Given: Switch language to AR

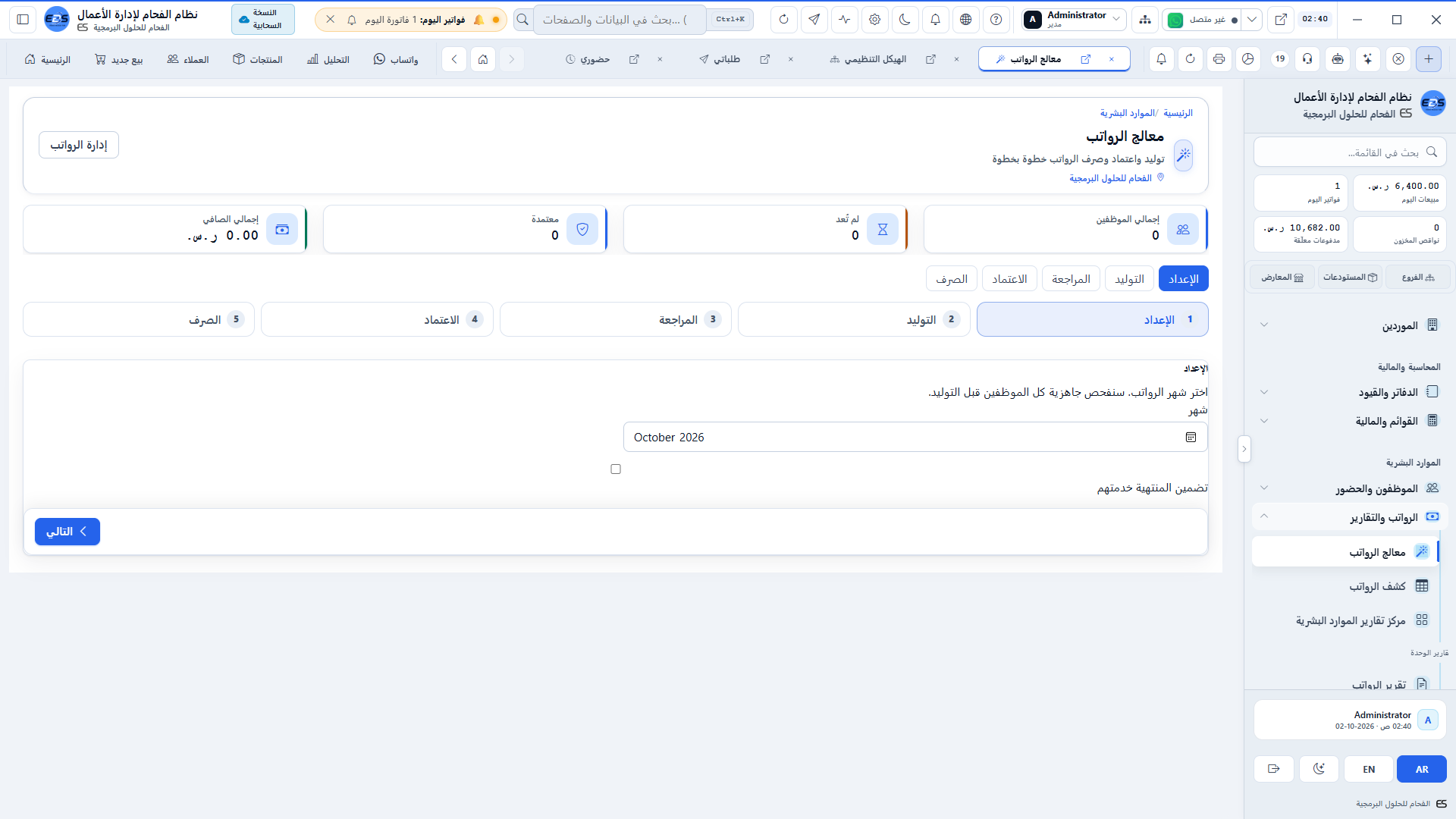Looking at the screenshot, I should tap(1422, 769).
